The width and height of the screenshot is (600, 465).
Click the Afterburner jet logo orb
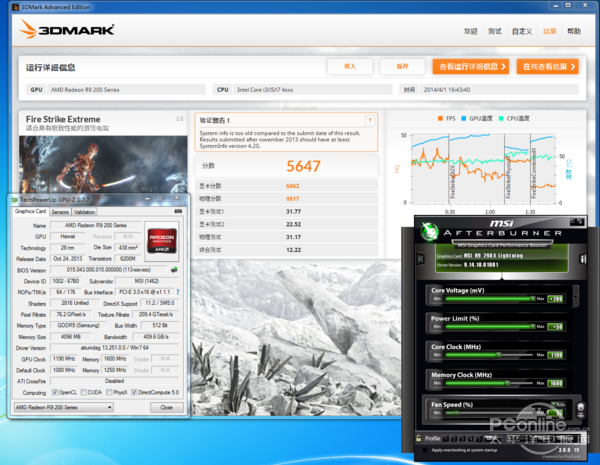[x=429, y=231]
